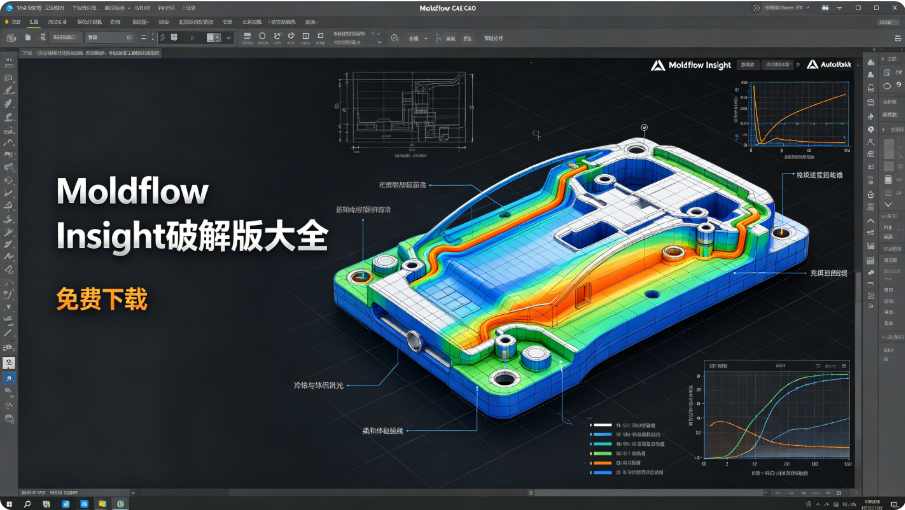The image size is (905, 510).
Task: Click the circle shape icon in the ribbon
Action: click(x=262, y=36)
